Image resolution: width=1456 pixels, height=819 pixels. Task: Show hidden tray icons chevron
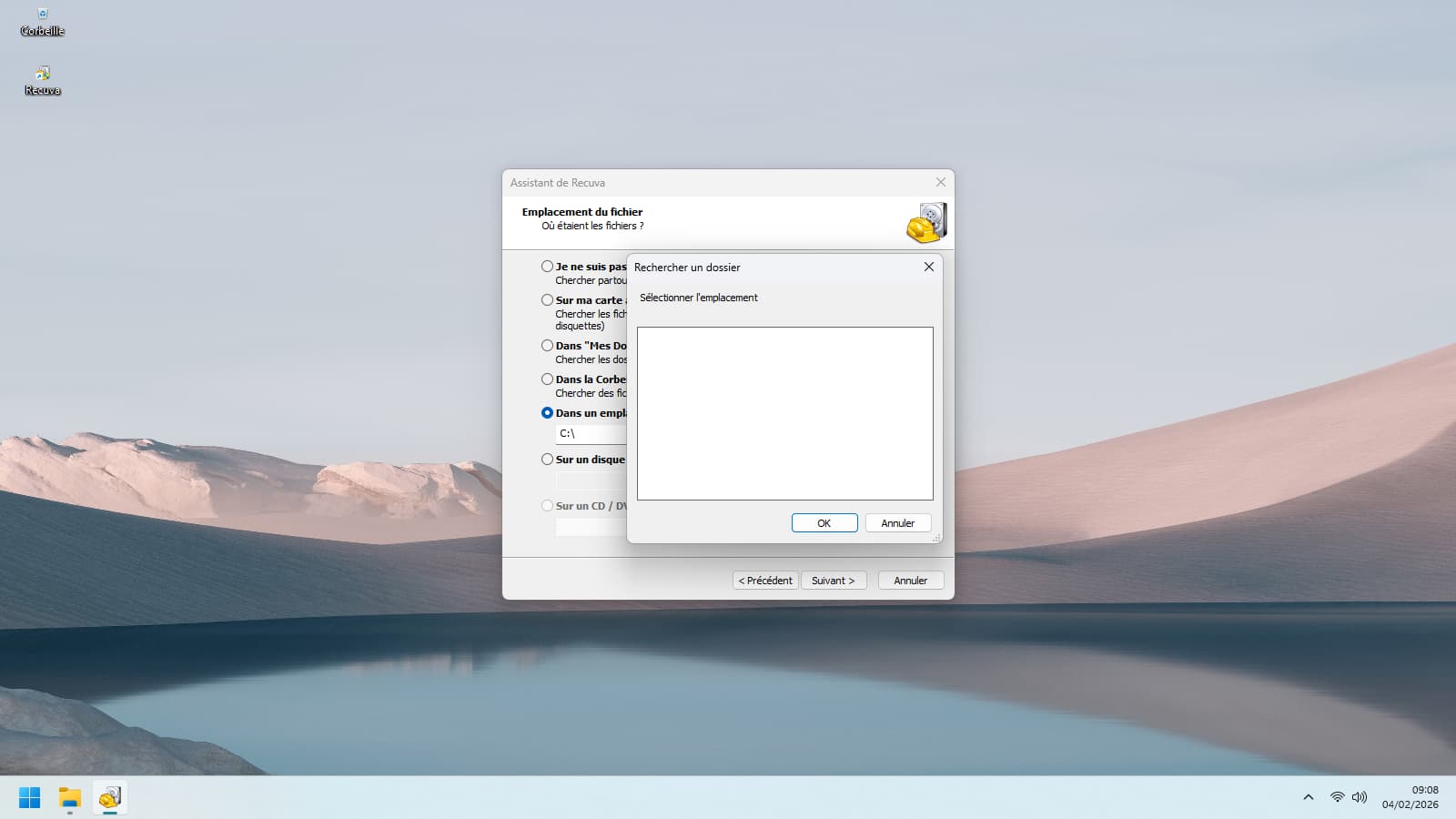pyautogui.click(x=1308, y=797)
